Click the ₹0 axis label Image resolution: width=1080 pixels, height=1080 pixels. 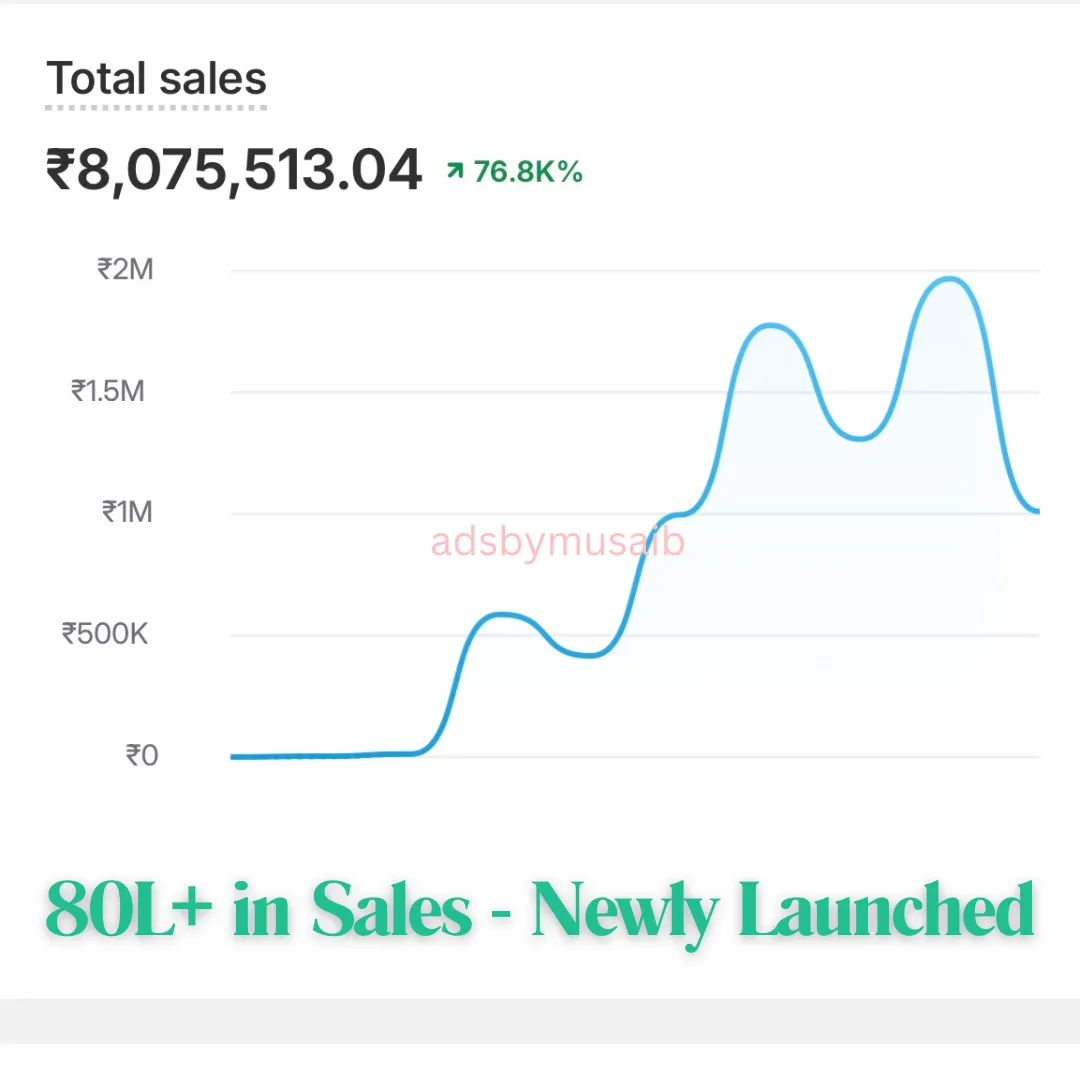(x=142, y=756)
